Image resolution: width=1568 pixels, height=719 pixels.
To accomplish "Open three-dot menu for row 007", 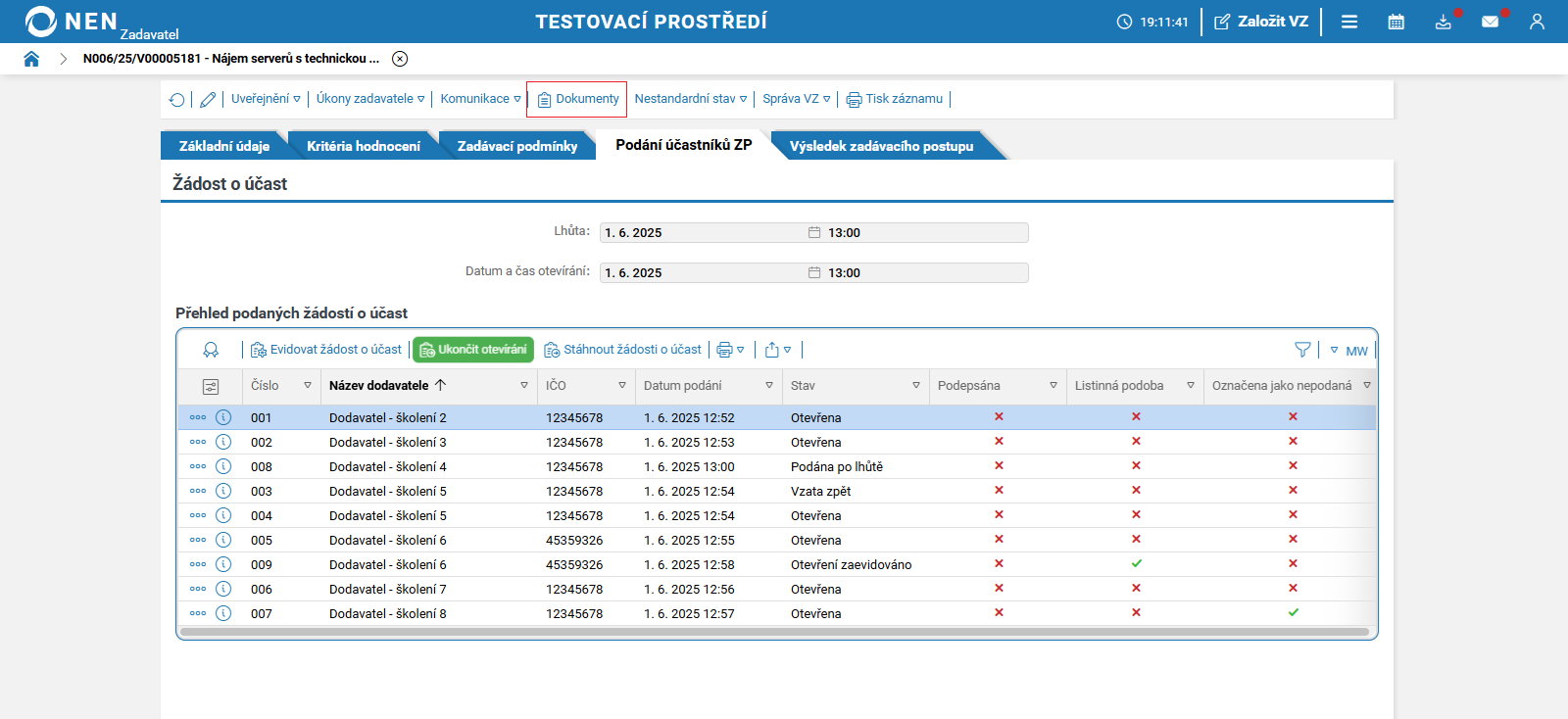I will 198,613.
